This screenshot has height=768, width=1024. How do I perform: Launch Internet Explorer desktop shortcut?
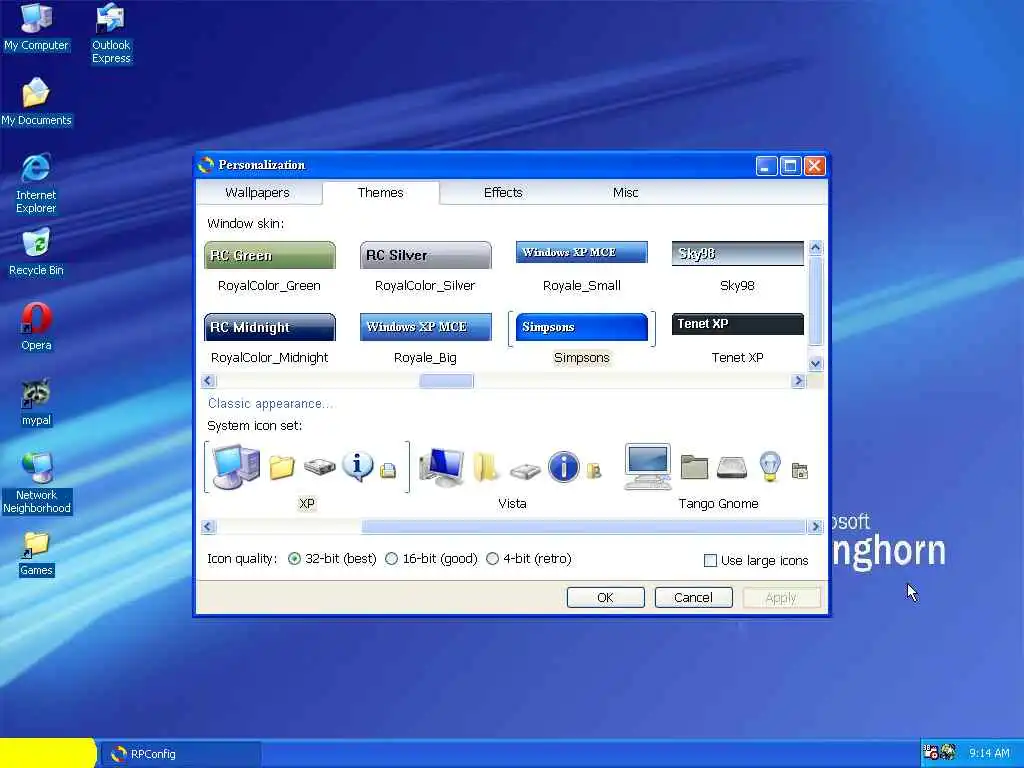pyautogui.click(x=36, y=184)
